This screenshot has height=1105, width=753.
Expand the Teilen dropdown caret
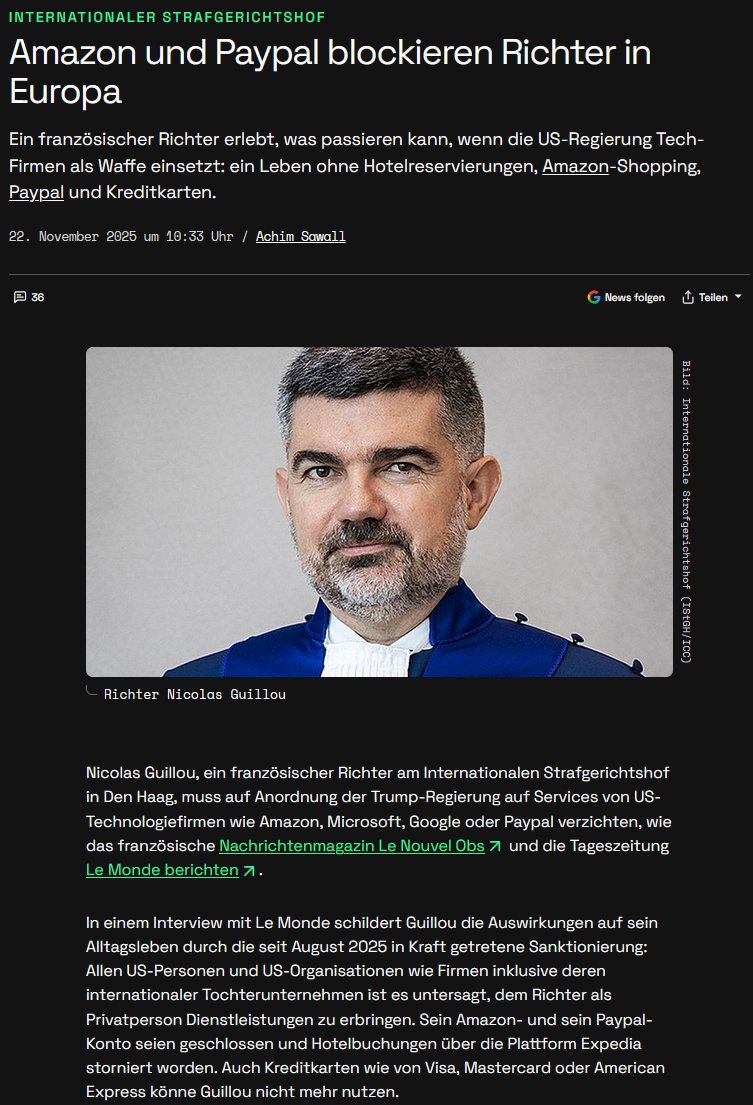click(x=738, y=297)
